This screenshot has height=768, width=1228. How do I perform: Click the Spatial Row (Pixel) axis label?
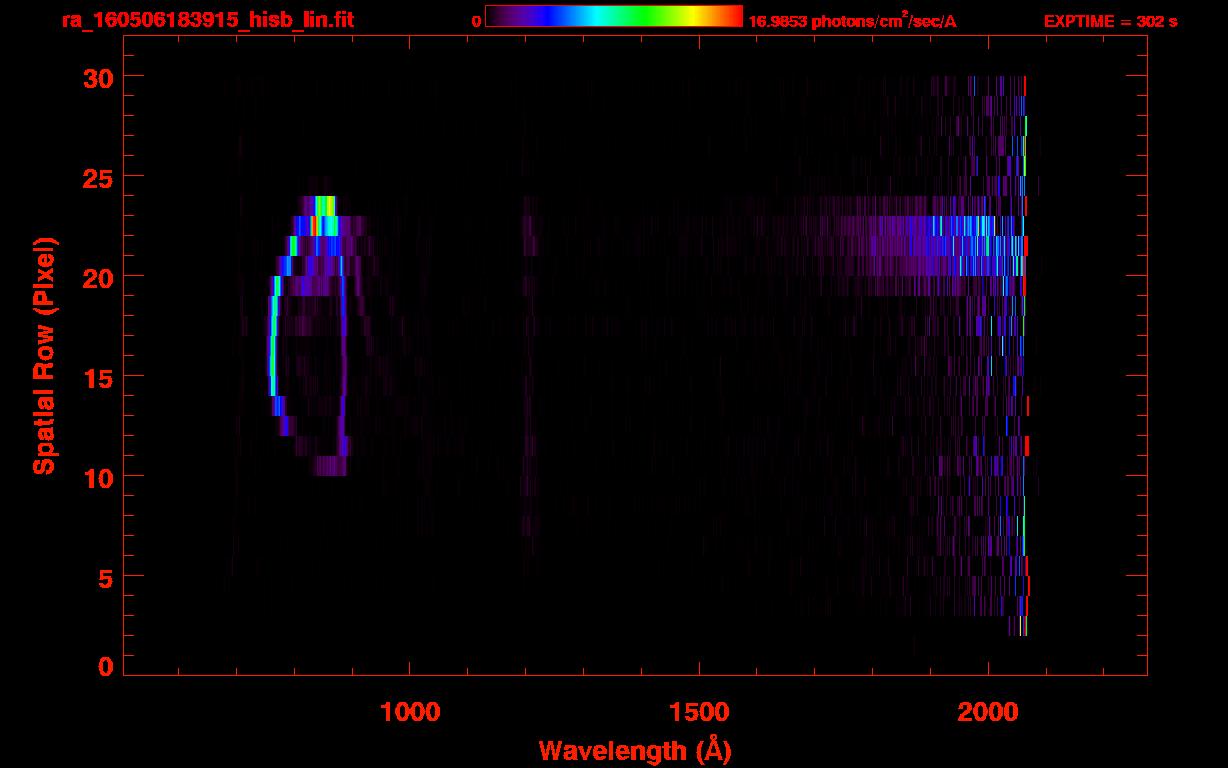[44, 355]
